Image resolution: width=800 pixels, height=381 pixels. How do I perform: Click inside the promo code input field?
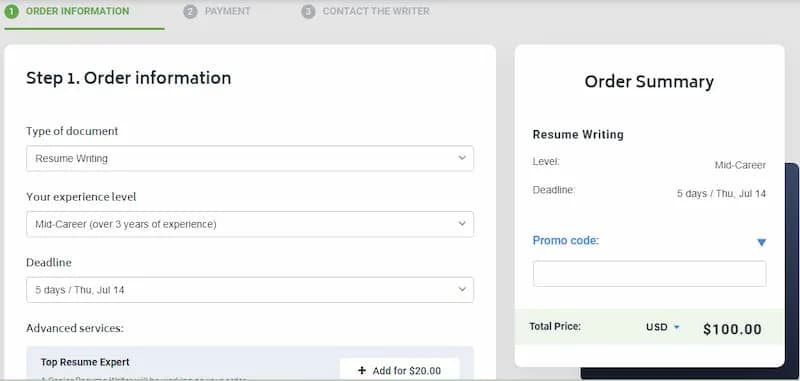[x=649, y=274]
